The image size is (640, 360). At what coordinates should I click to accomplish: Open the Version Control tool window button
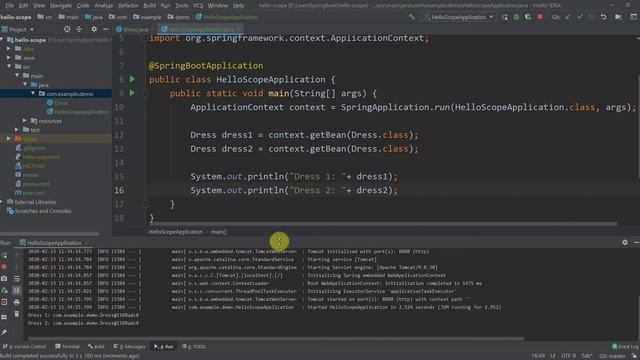pyautogui.click(x=24, y=347)
